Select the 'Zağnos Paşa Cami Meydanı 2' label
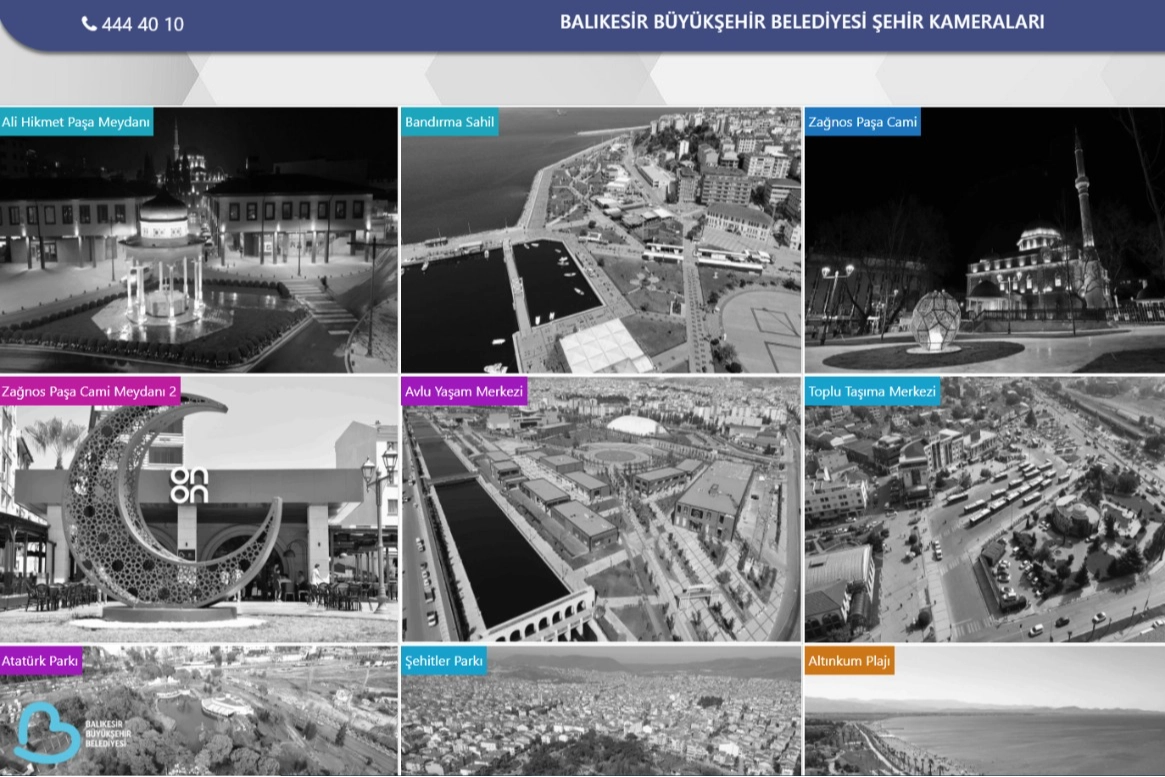This screenshot has width=1165, height=777. pos(90,392)
